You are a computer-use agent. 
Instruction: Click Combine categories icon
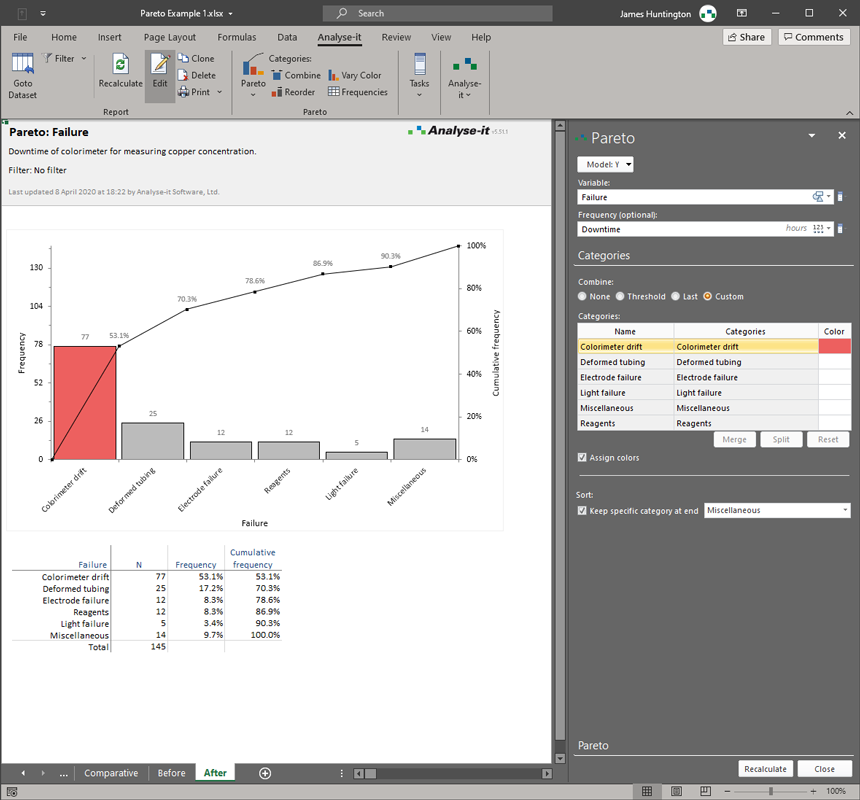click(277, 75)
